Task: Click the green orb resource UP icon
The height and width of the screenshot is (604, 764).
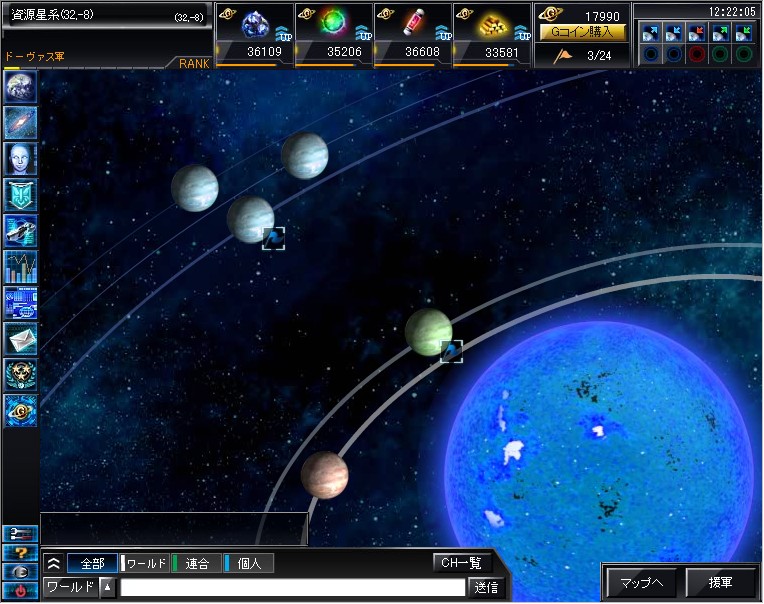Action: (x=363, y=34)
